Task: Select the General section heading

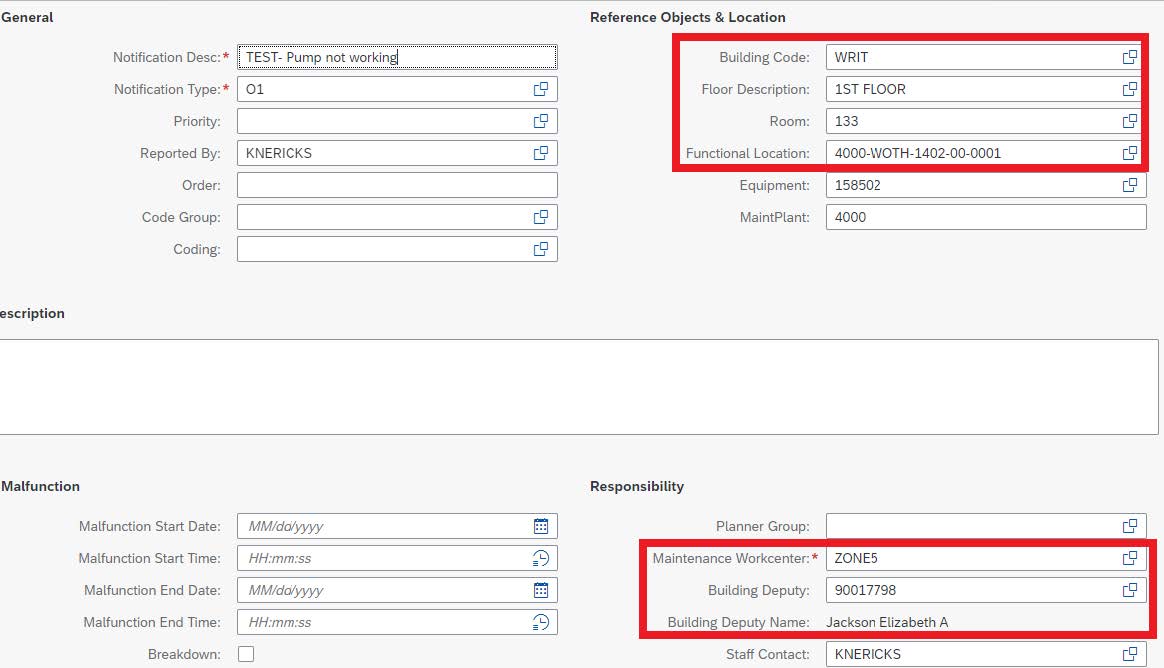Action: tap(27, 17)
